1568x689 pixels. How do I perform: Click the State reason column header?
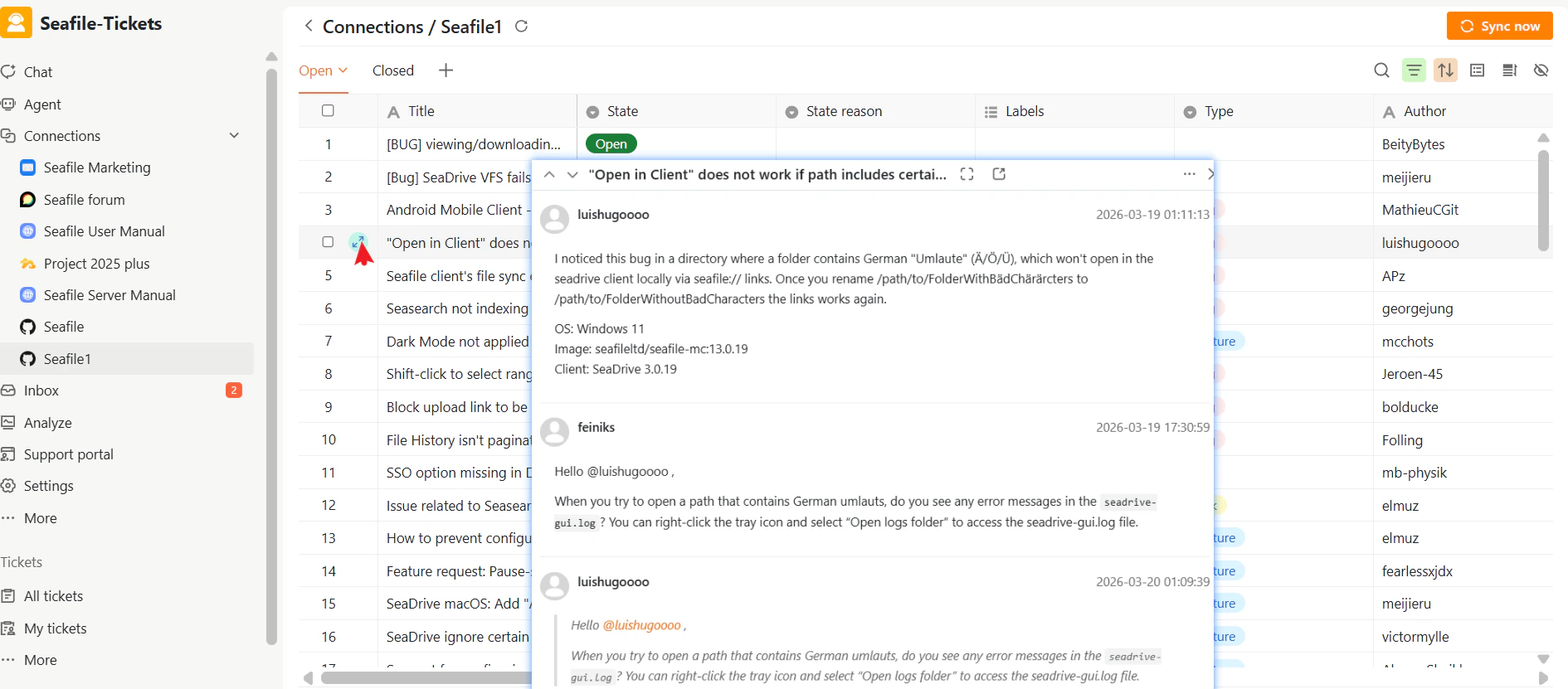pos(875,111)
